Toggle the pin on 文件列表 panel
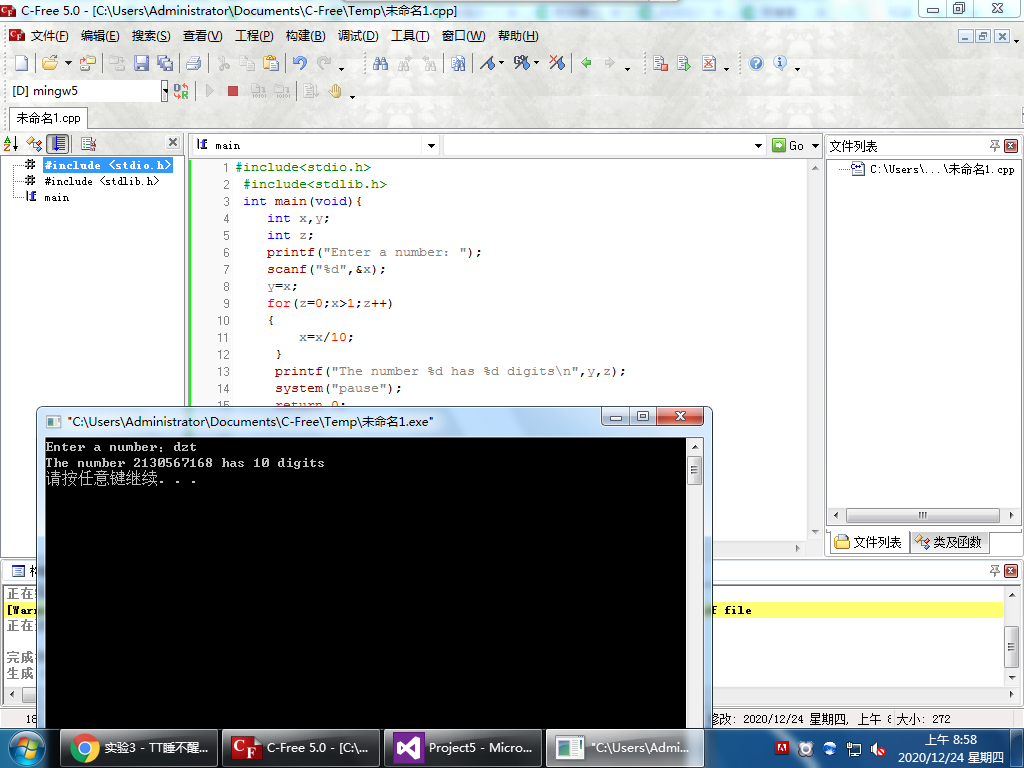This screenshot has height=768, width=1024. click(x=994, y=146)
